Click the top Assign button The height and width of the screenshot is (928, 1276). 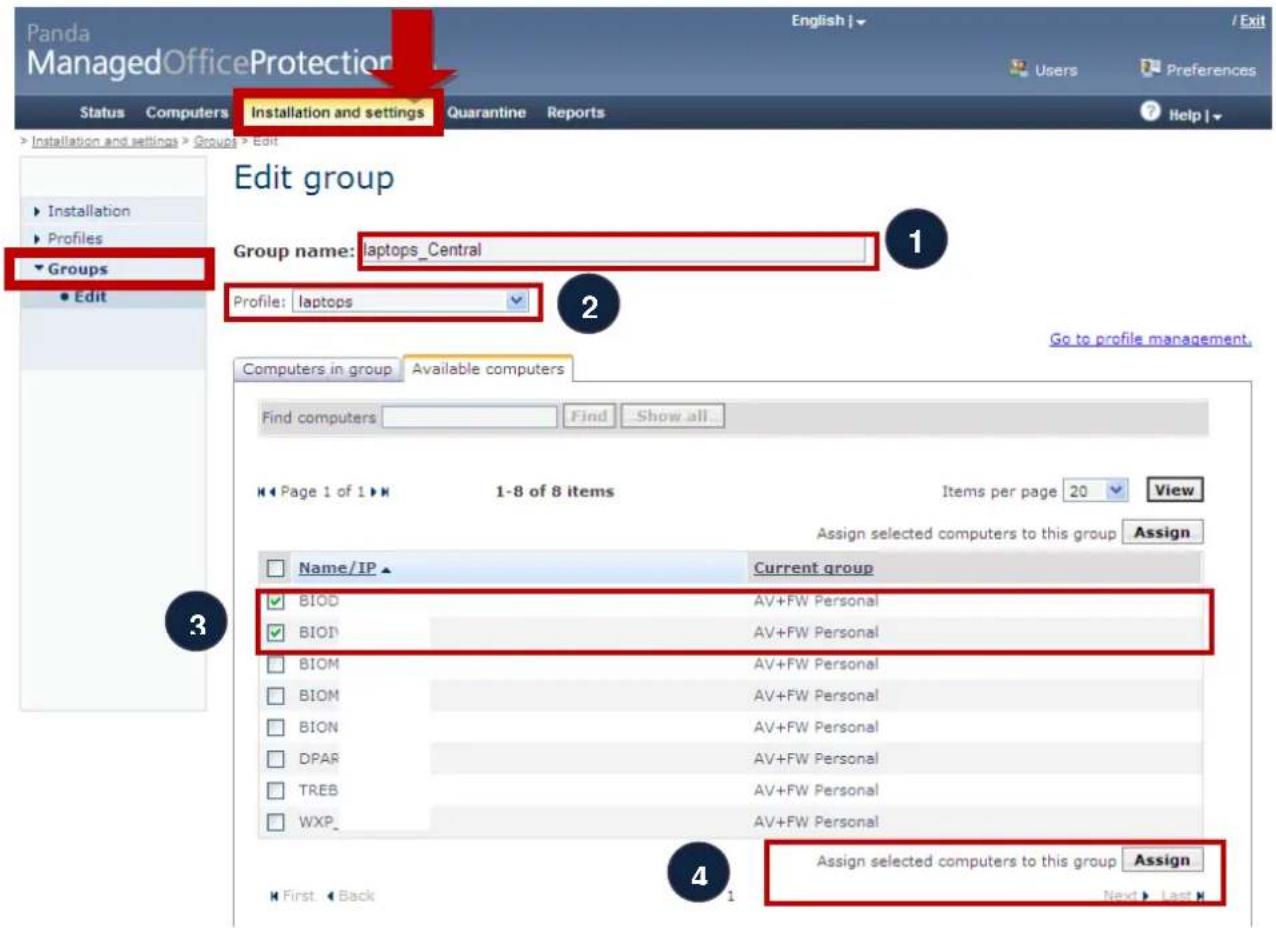point(1162,533)
